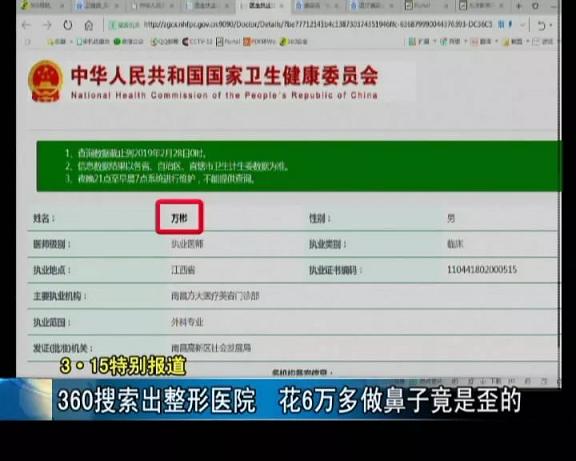Screen dimensions: 576x461
Task: Open the QQ邮箱 bookmark
Action: 164,42
